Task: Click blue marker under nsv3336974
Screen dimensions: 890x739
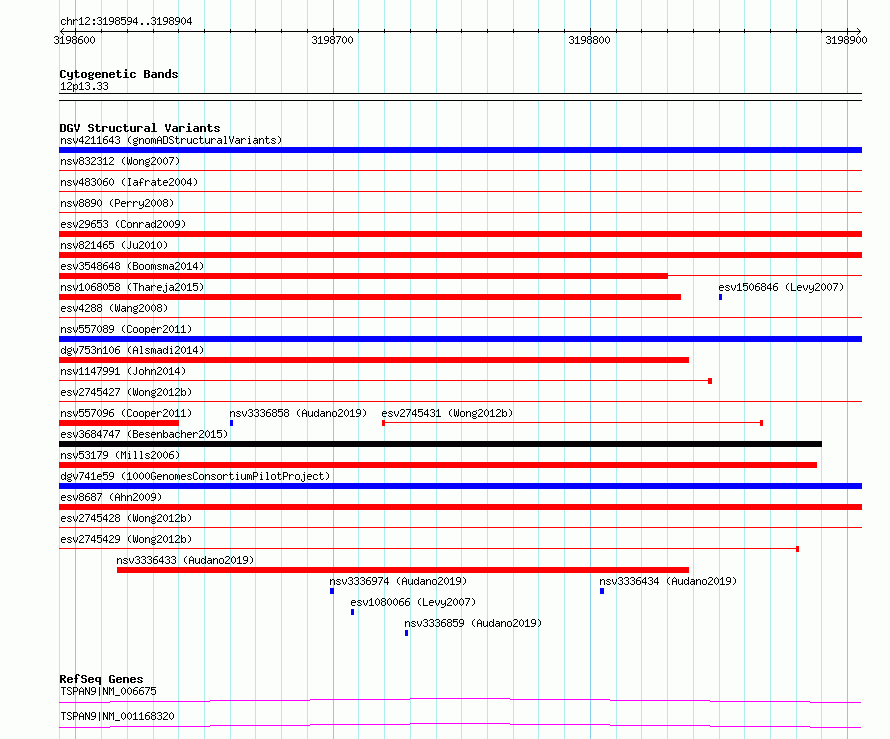Action: coord(332,591)
